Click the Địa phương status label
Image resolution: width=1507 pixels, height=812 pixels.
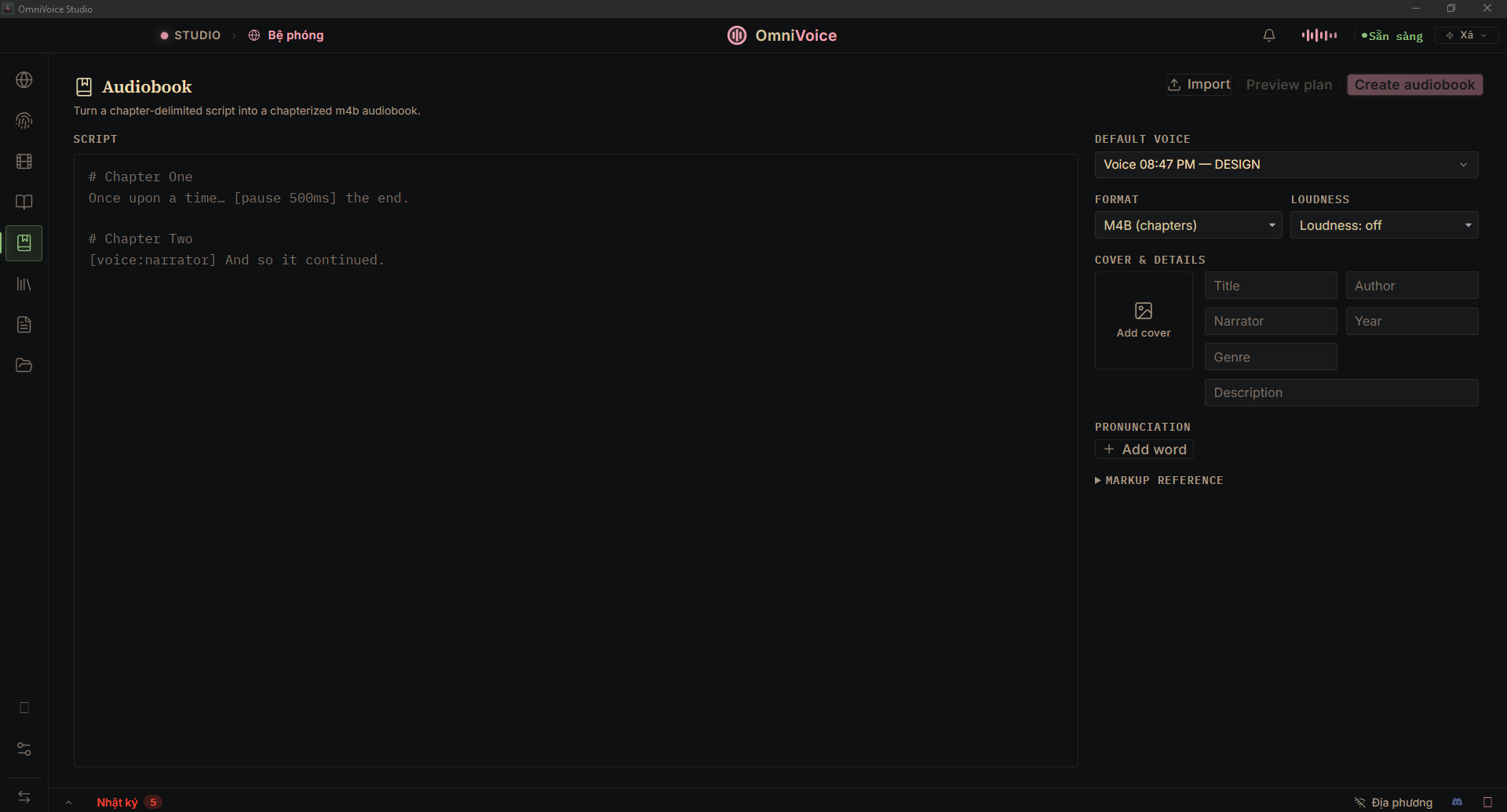1402,802
